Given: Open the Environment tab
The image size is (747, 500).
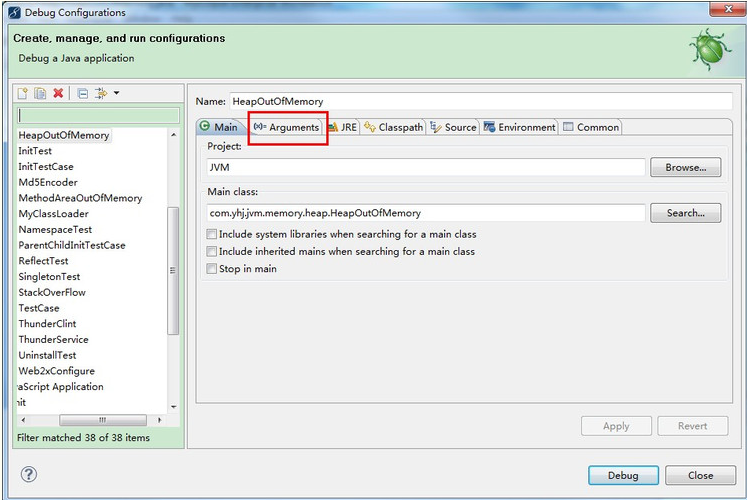Looking at the screenshot, I should [x=520, y=127].
